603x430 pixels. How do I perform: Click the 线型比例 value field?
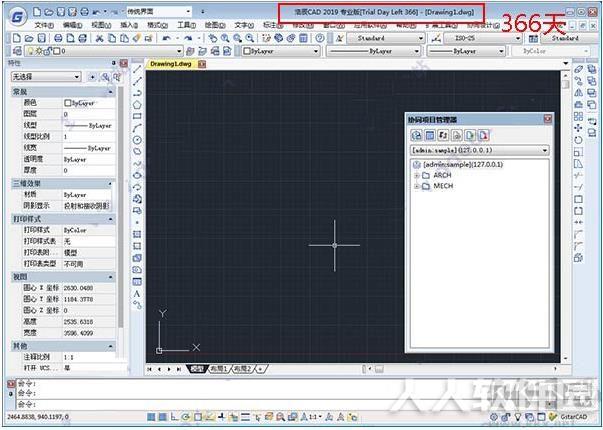click(88, 137)
